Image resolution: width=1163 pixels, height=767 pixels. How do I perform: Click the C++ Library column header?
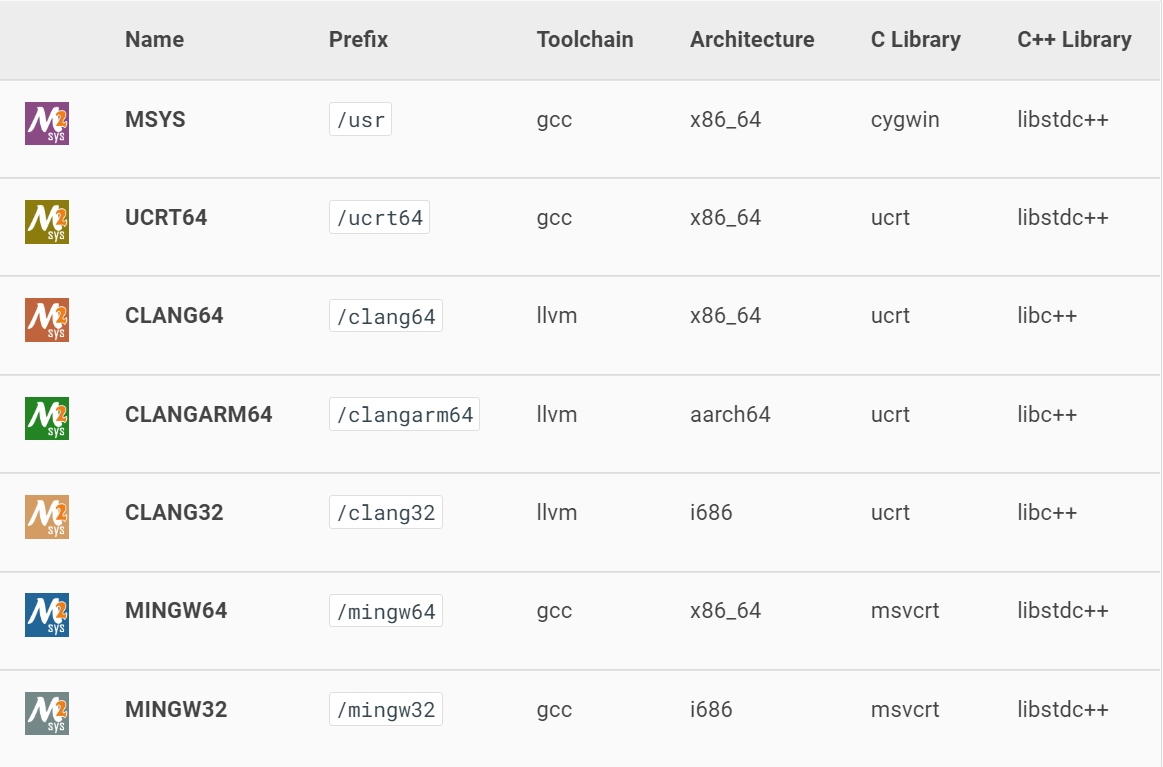[1074, 39]
